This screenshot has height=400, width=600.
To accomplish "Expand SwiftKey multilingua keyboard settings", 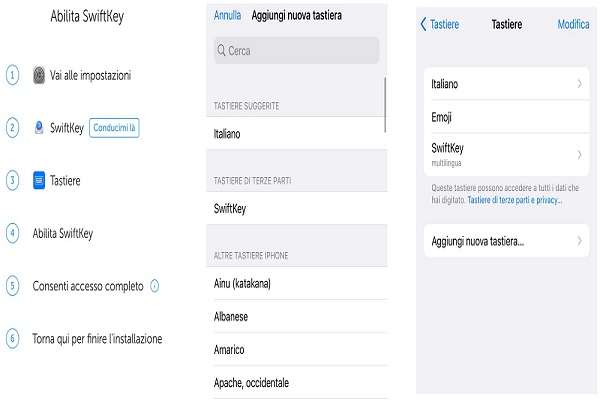I will pos(579,154).
